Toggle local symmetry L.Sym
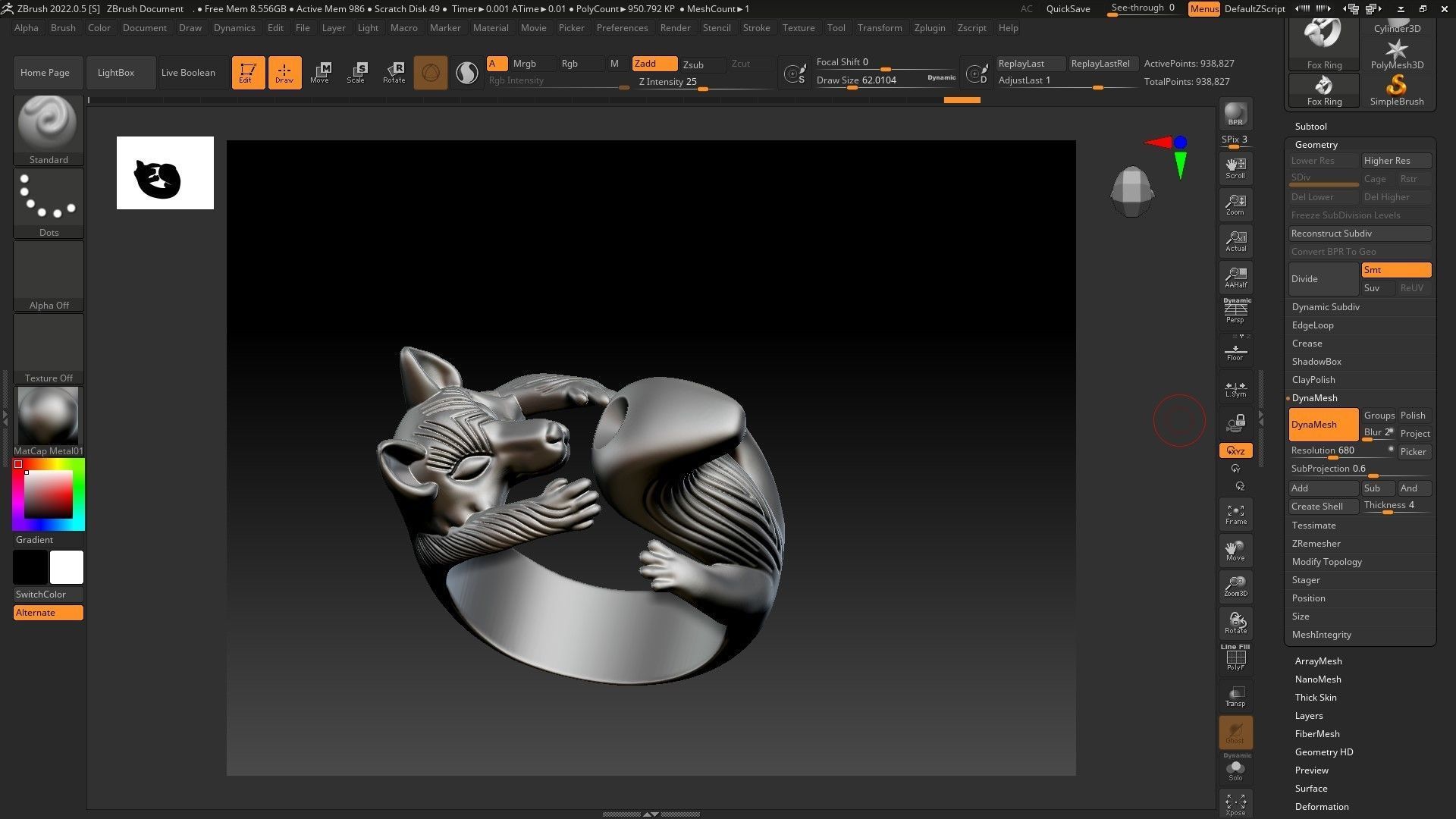 1235,388
